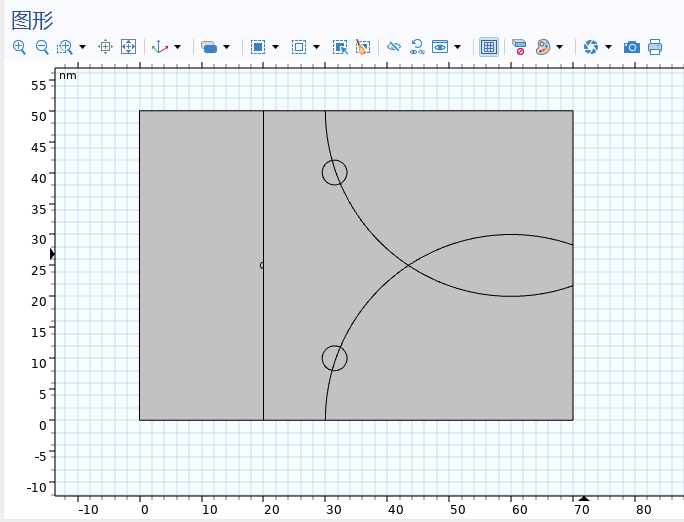Click the Reset Hiding icon
The height and width of the screenshot is (522, 684).
417,47
